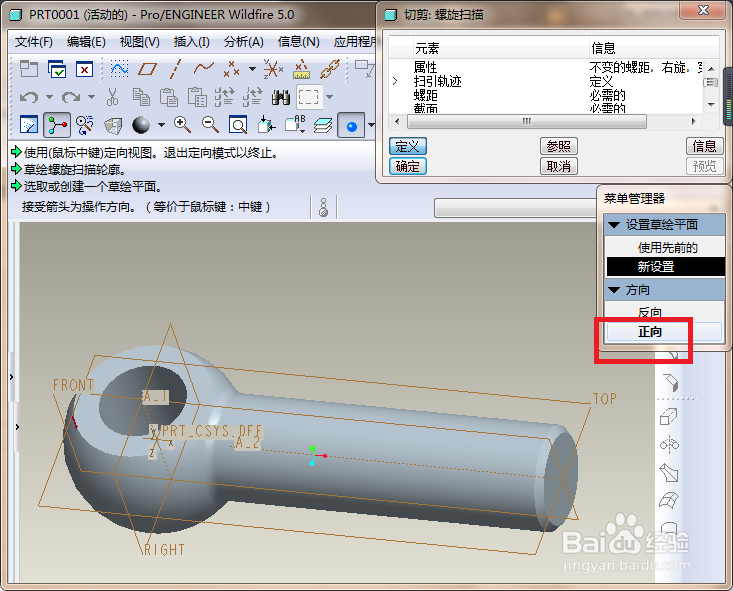This screenshot has width=733, height=591.
Task: Click the 确定 button in dialog
Action: [408, 166]
